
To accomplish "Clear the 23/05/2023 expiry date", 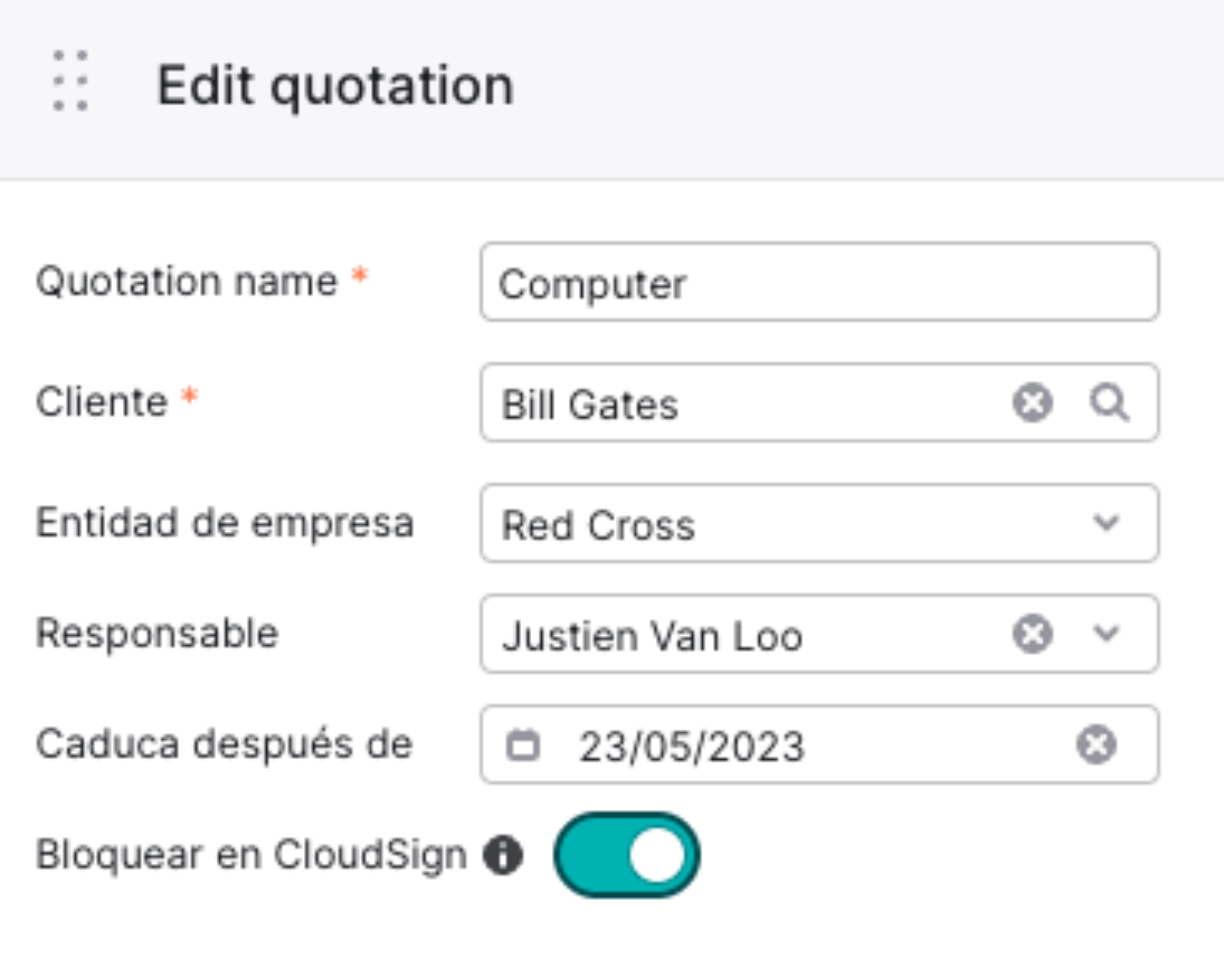I will pyautogui.click(x=1096, y=745).
